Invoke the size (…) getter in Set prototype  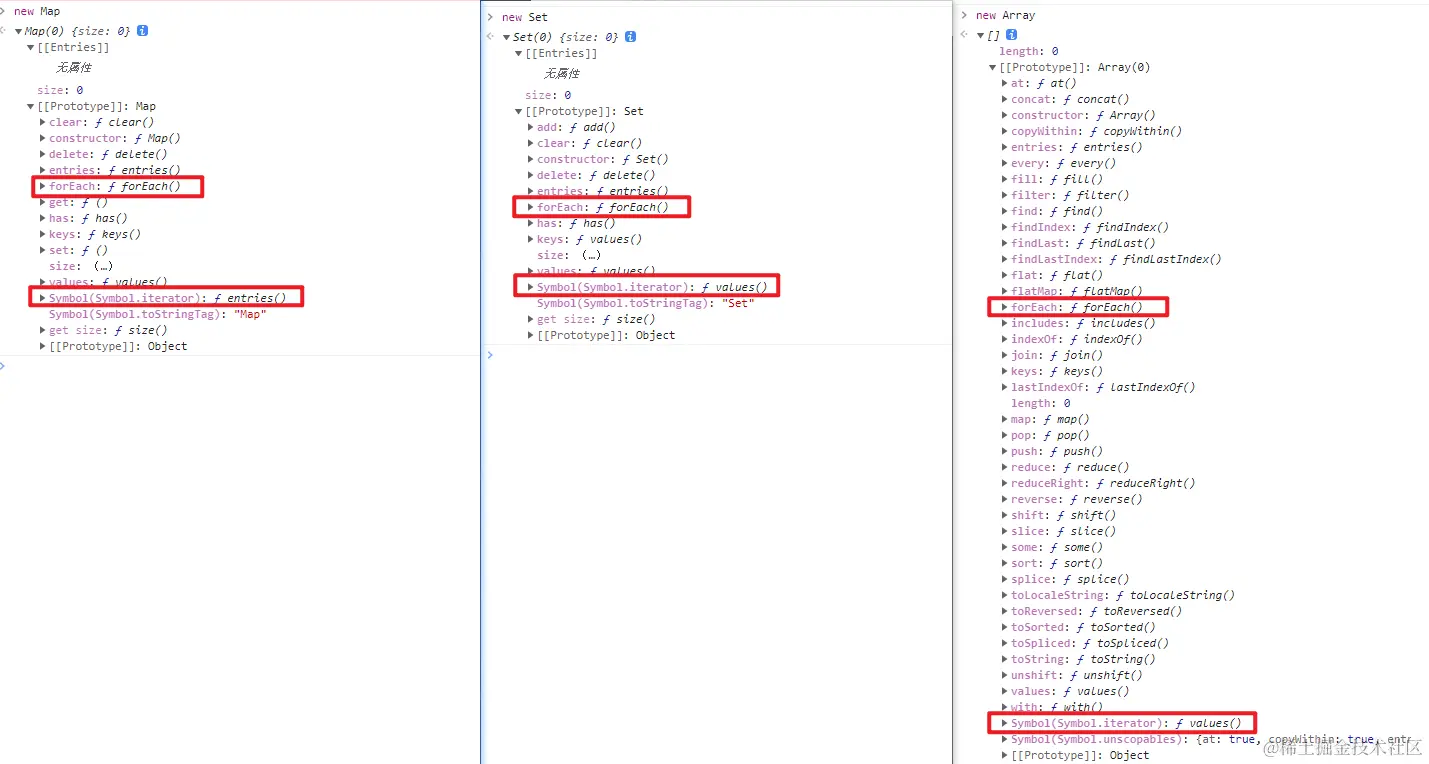(589, 256)
